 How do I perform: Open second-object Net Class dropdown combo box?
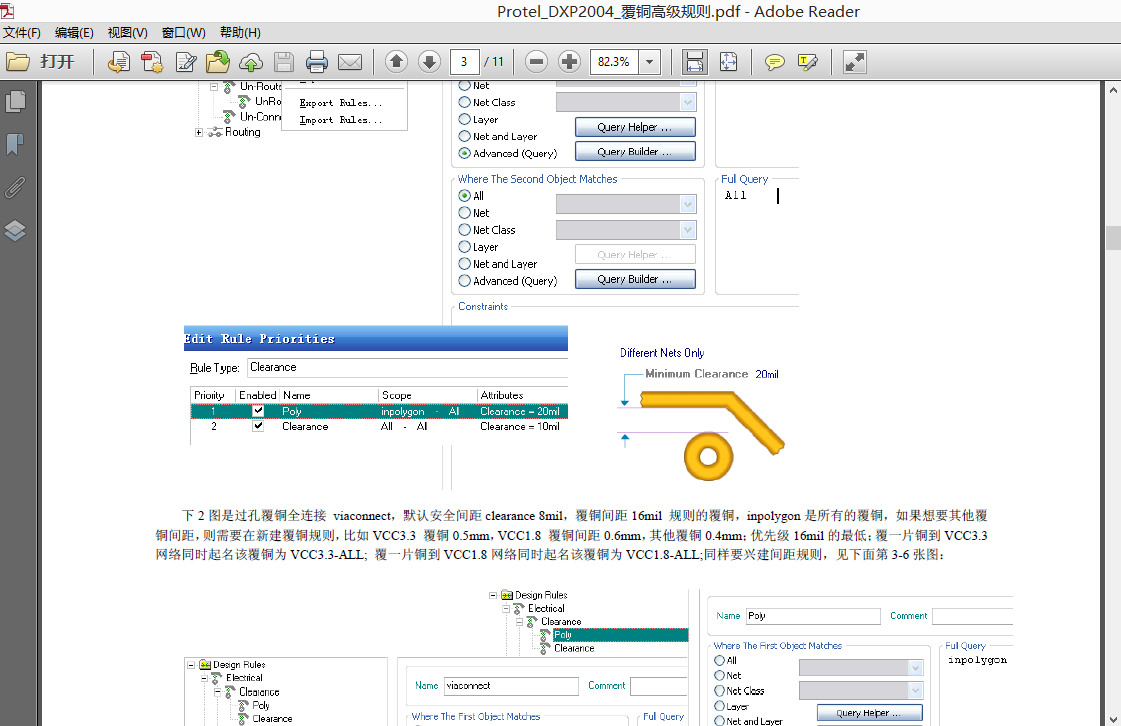[x=626, y=230]
